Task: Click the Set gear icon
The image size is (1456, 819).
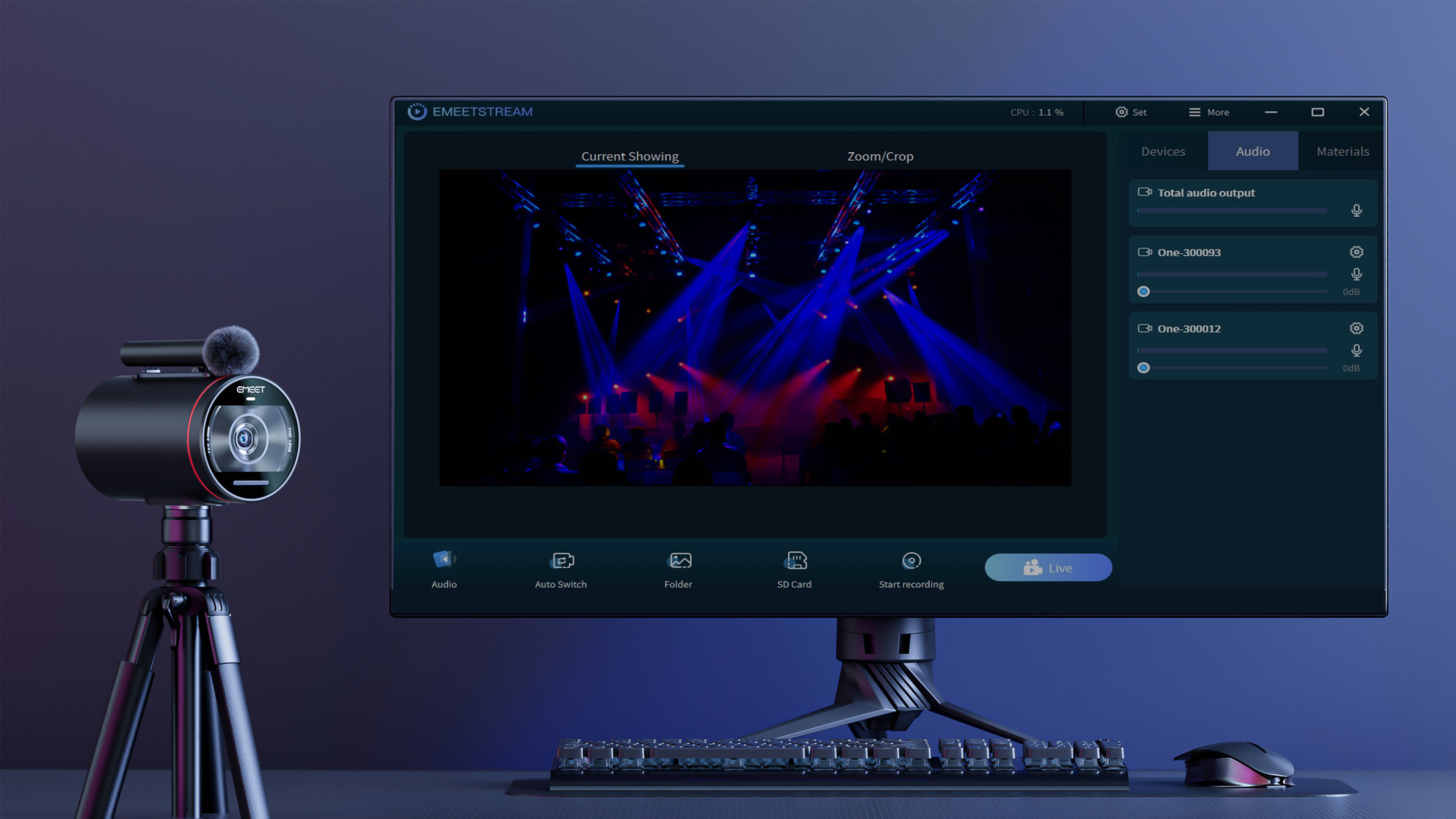Action: pos(1122,112)
